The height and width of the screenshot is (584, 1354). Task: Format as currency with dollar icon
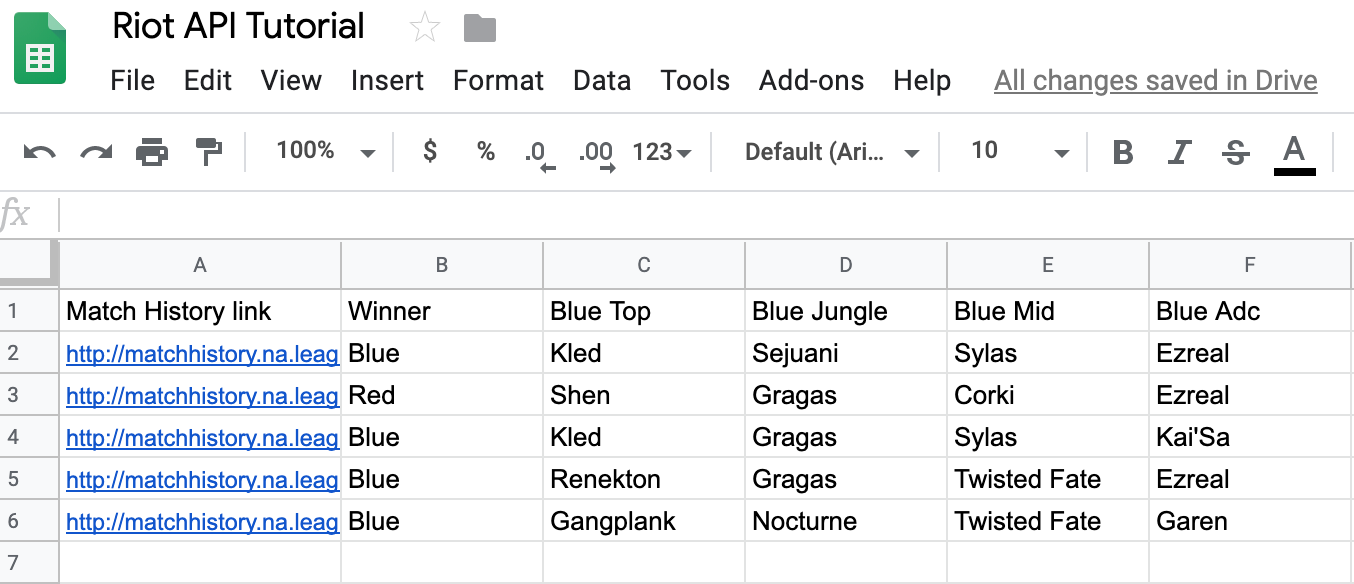430,152
